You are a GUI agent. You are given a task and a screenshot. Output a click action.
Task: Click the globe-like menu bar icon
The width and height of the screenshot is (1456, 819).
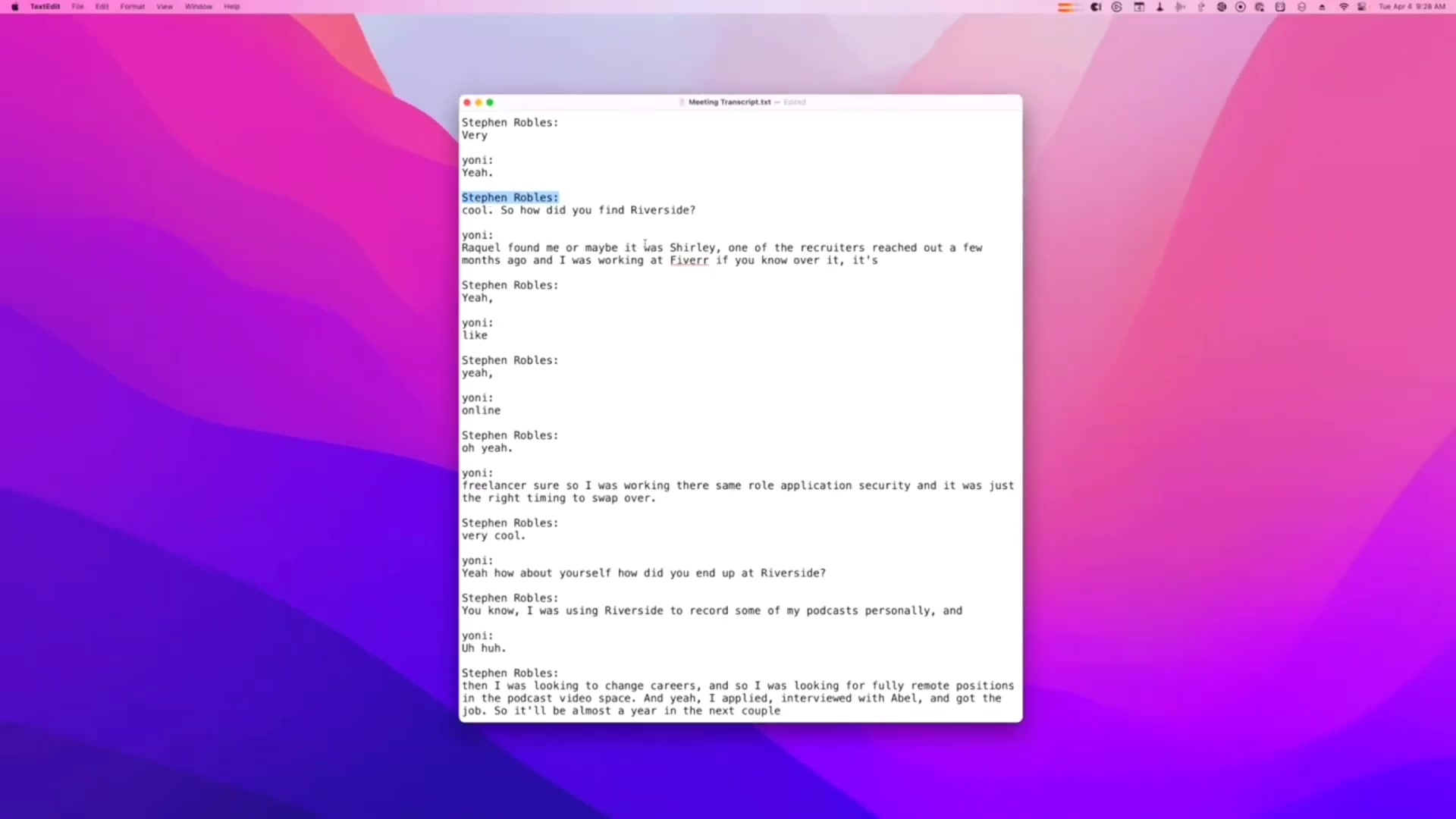click(x=1221, y=7)
